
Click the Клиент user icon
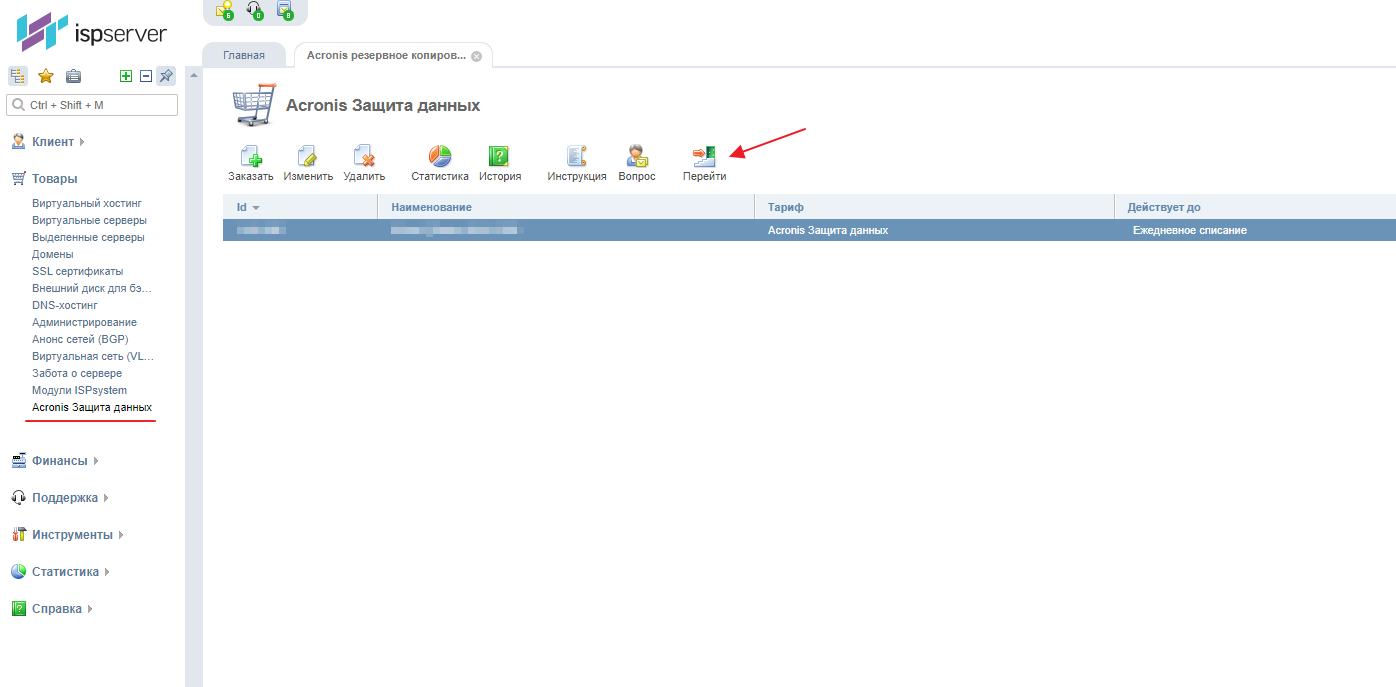(x=18, y=142)
